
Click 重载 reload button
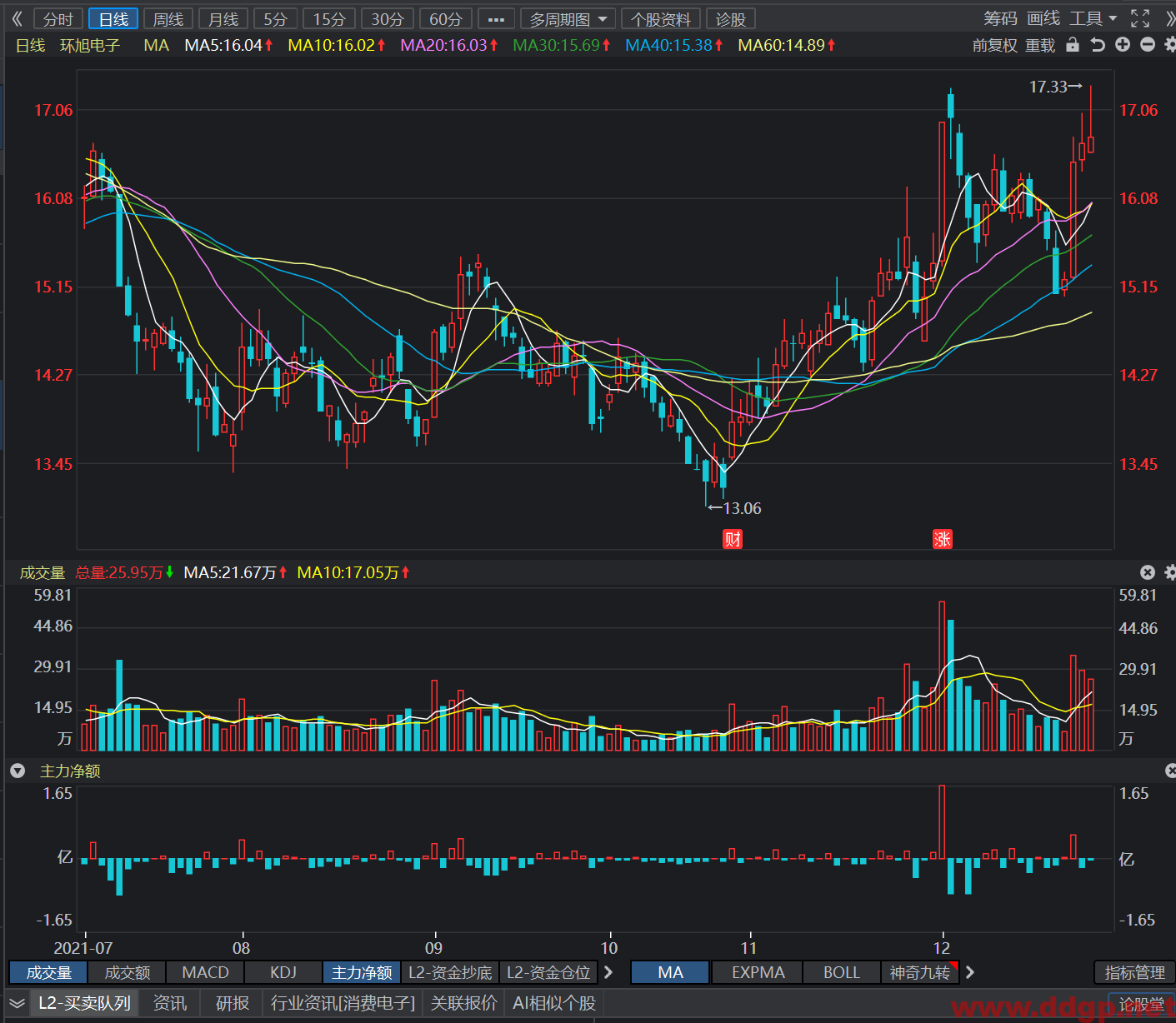[1040, 45]
